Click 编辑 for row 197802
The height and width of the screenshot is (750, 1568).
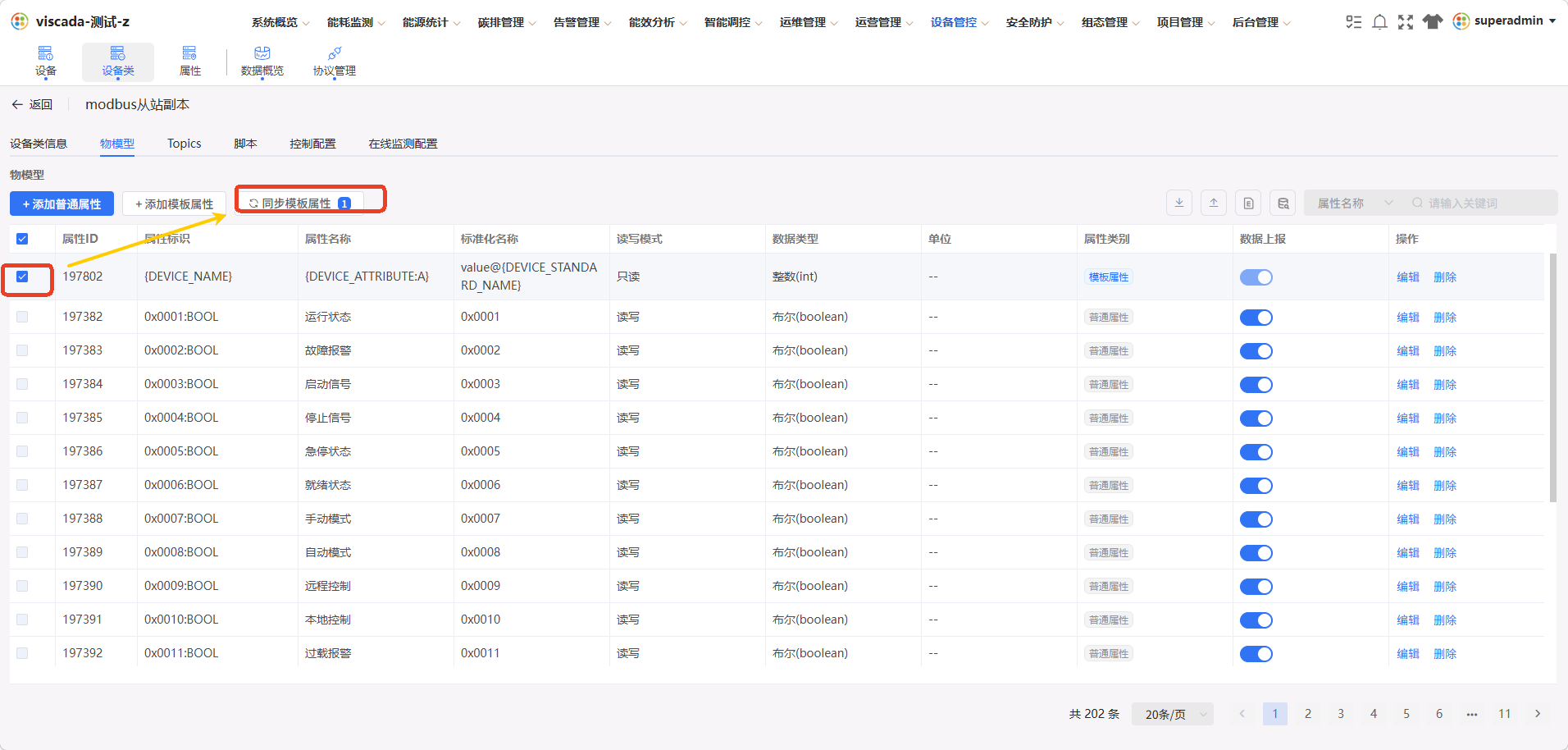1408,277
